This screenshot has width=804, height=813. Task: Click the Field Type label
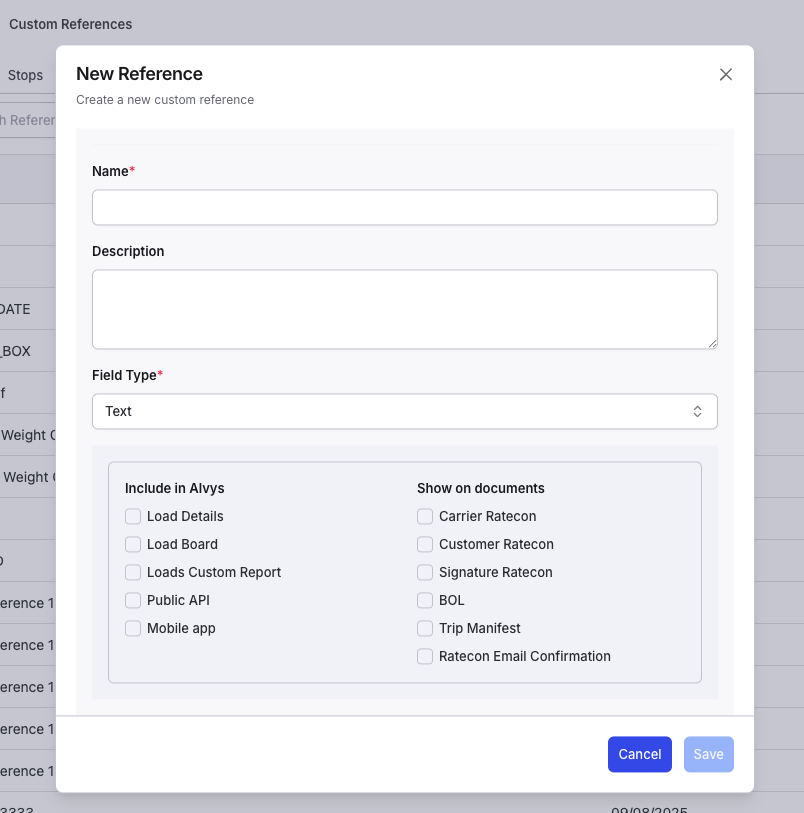tap(124, 375)
